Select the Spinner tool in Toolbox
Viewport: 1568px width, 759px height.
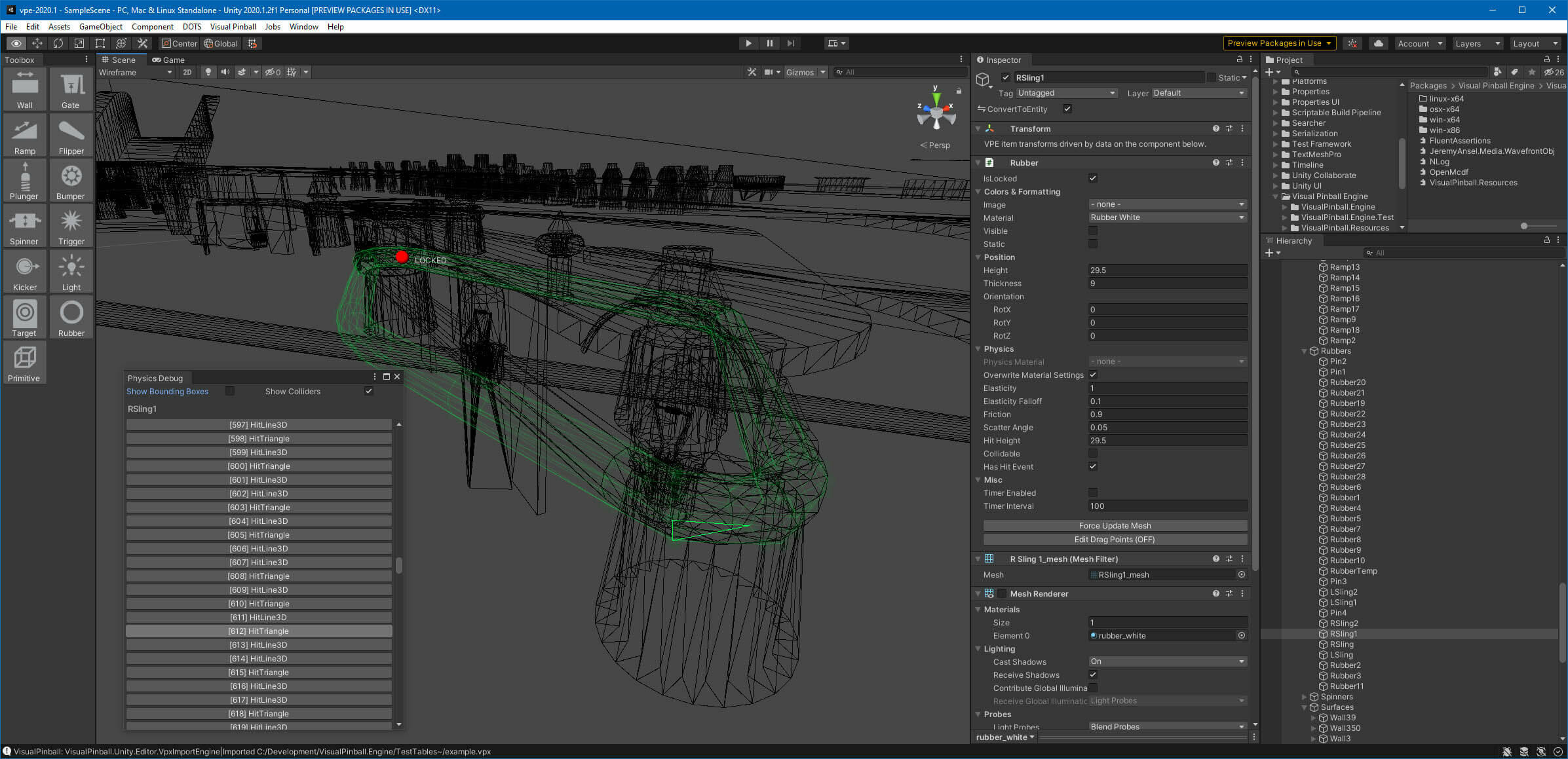click(25, 226)
